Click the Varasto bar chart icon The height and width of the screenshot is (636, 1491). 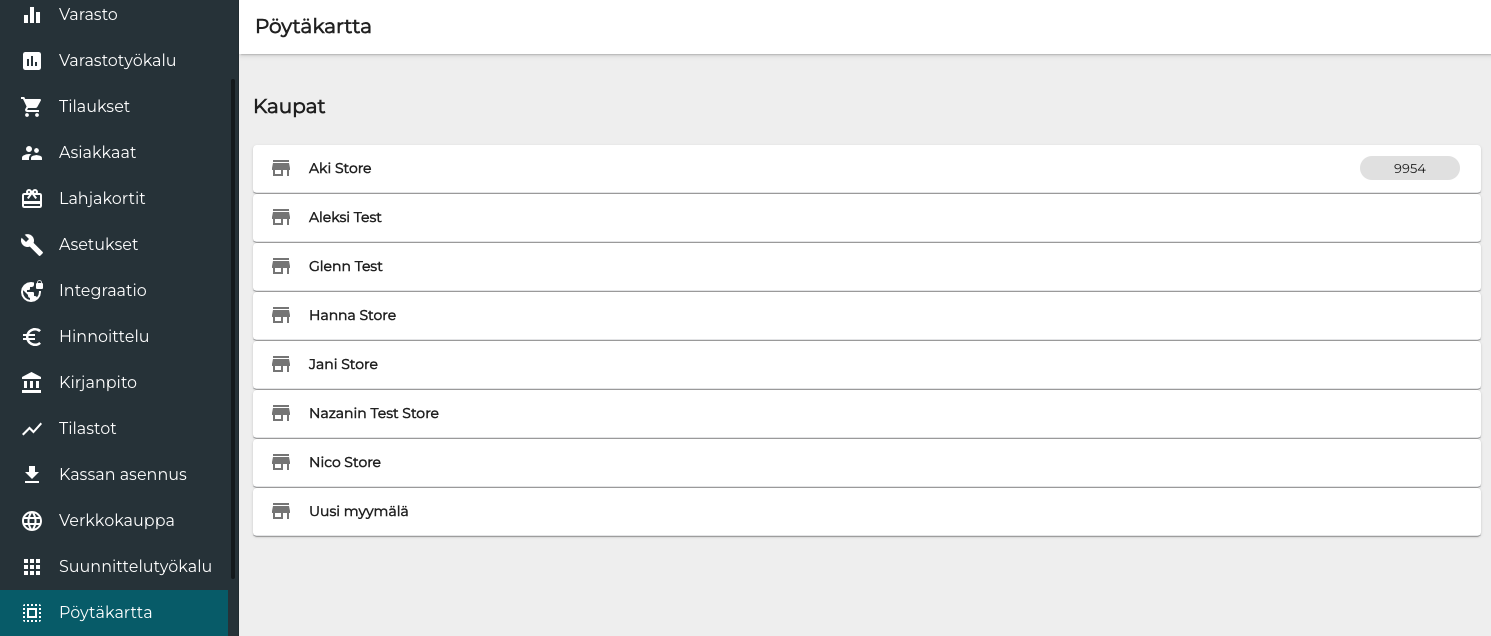tap(32, 15)
